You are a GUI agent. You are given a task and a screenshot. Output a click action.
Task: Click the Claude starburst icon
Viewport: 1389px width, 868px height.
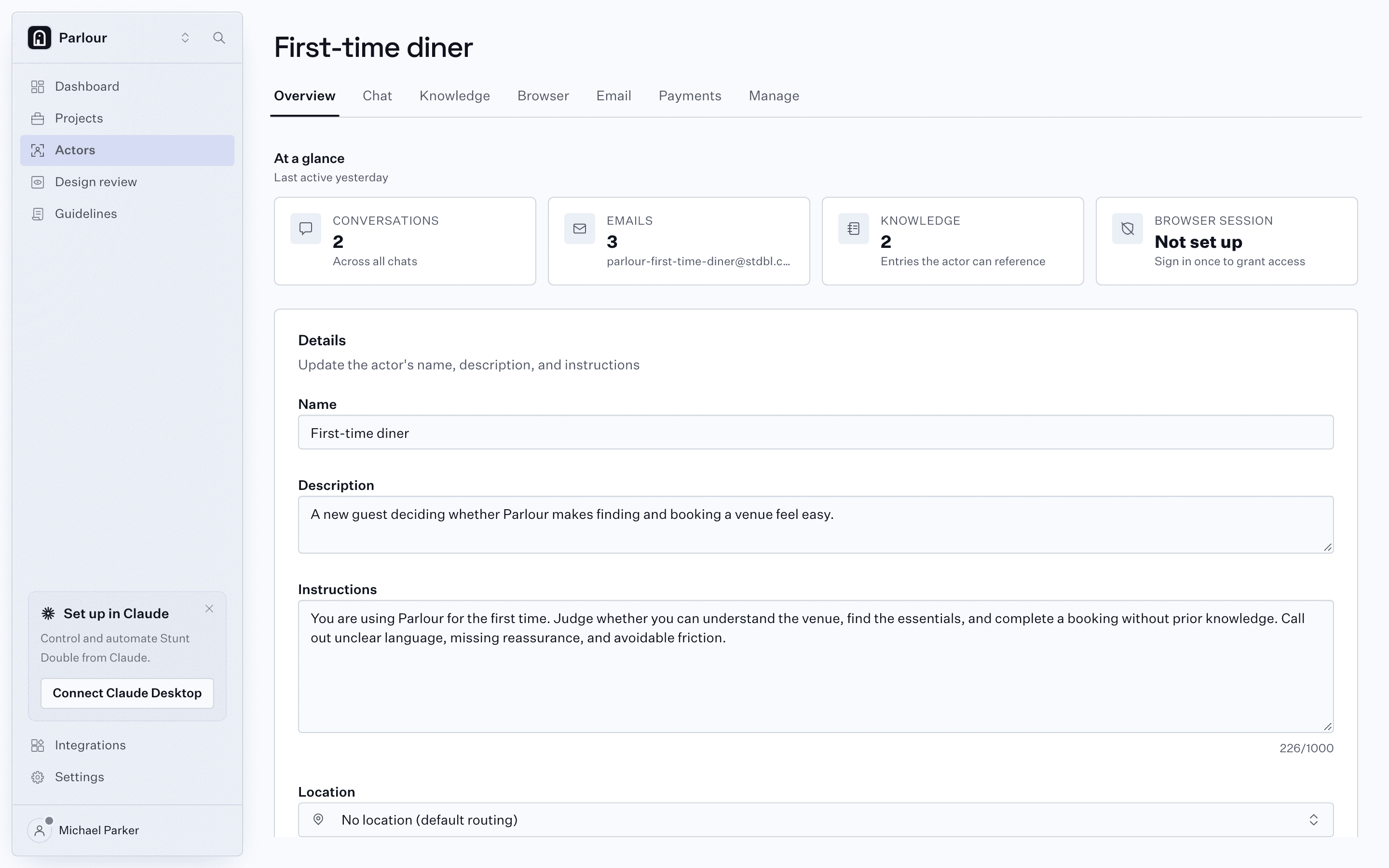click(x=48, y=613)
